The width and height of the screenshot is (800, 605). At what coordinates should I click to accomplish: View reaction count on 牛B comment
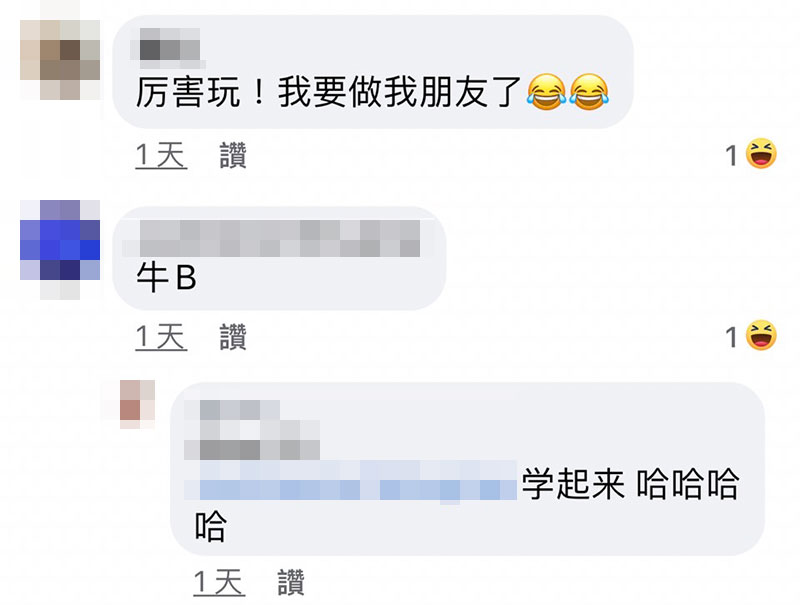[732, 337]
